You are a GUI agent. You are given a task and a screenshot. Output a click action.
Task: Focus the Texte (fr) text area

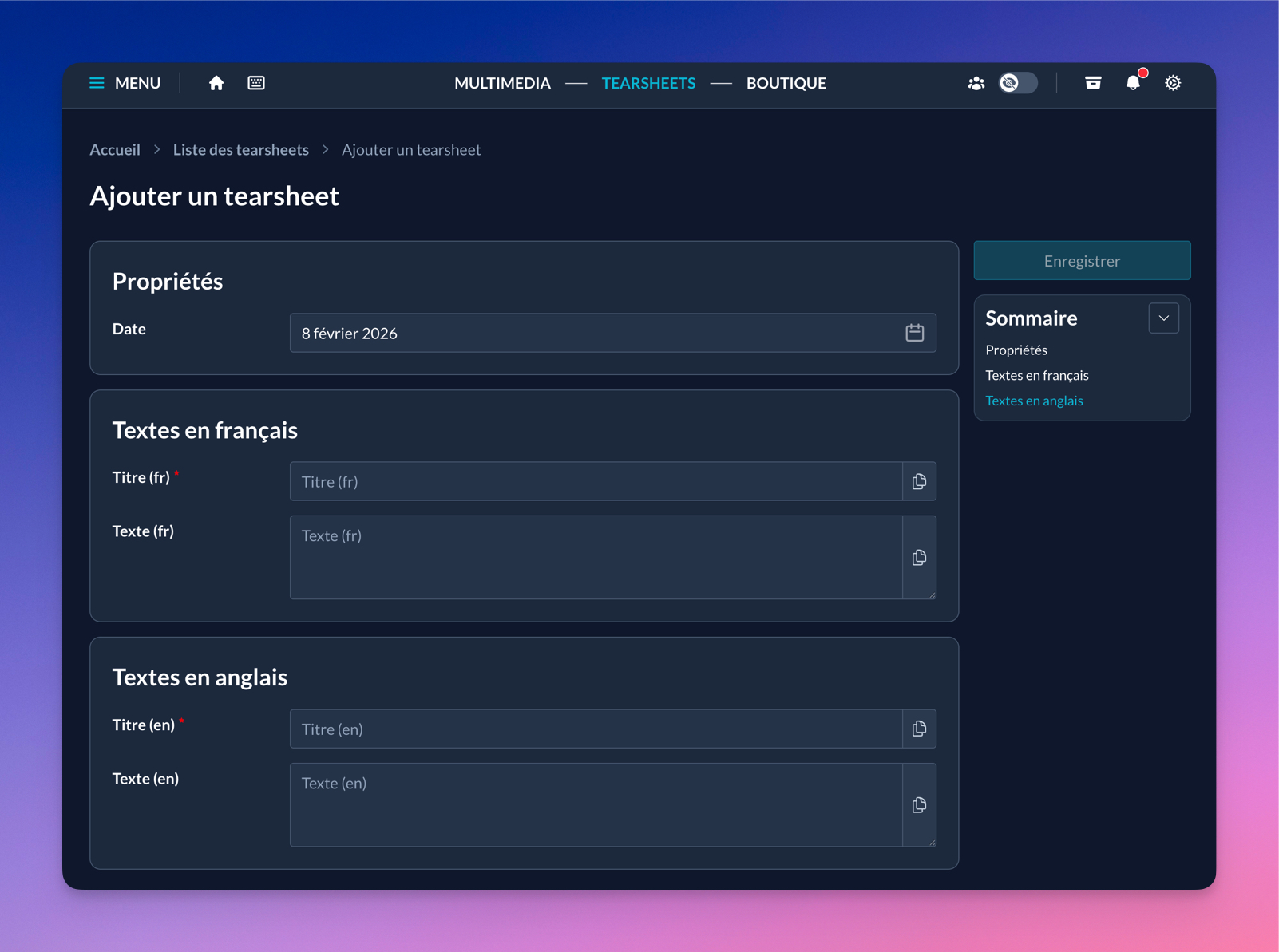click(596, 557)
